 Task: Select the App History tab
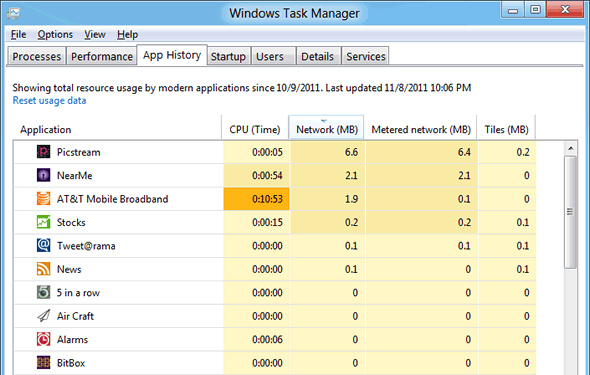pos(172,55)
